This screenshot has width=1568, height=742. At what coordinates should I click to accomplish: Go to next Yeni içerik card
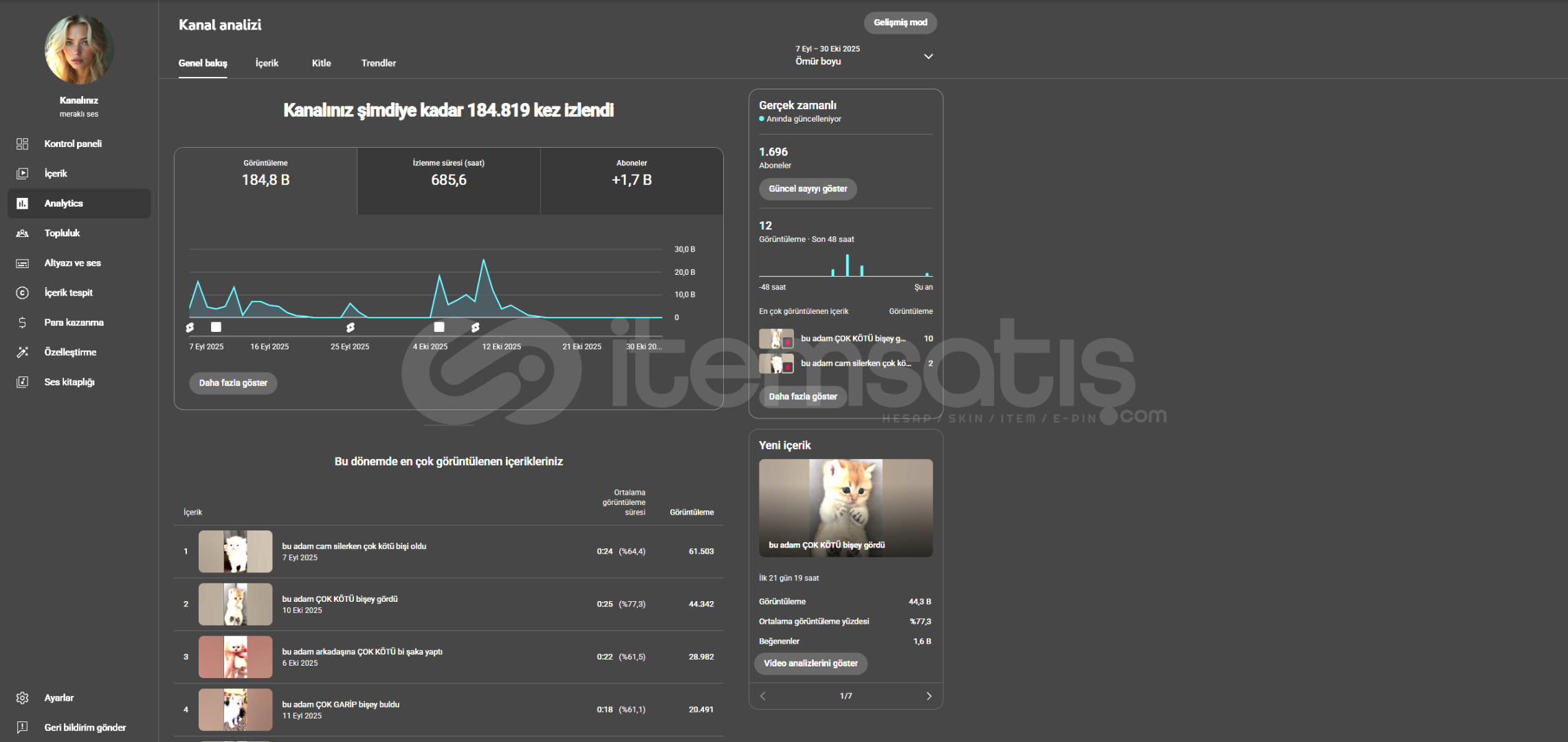[x=929, y=696]
